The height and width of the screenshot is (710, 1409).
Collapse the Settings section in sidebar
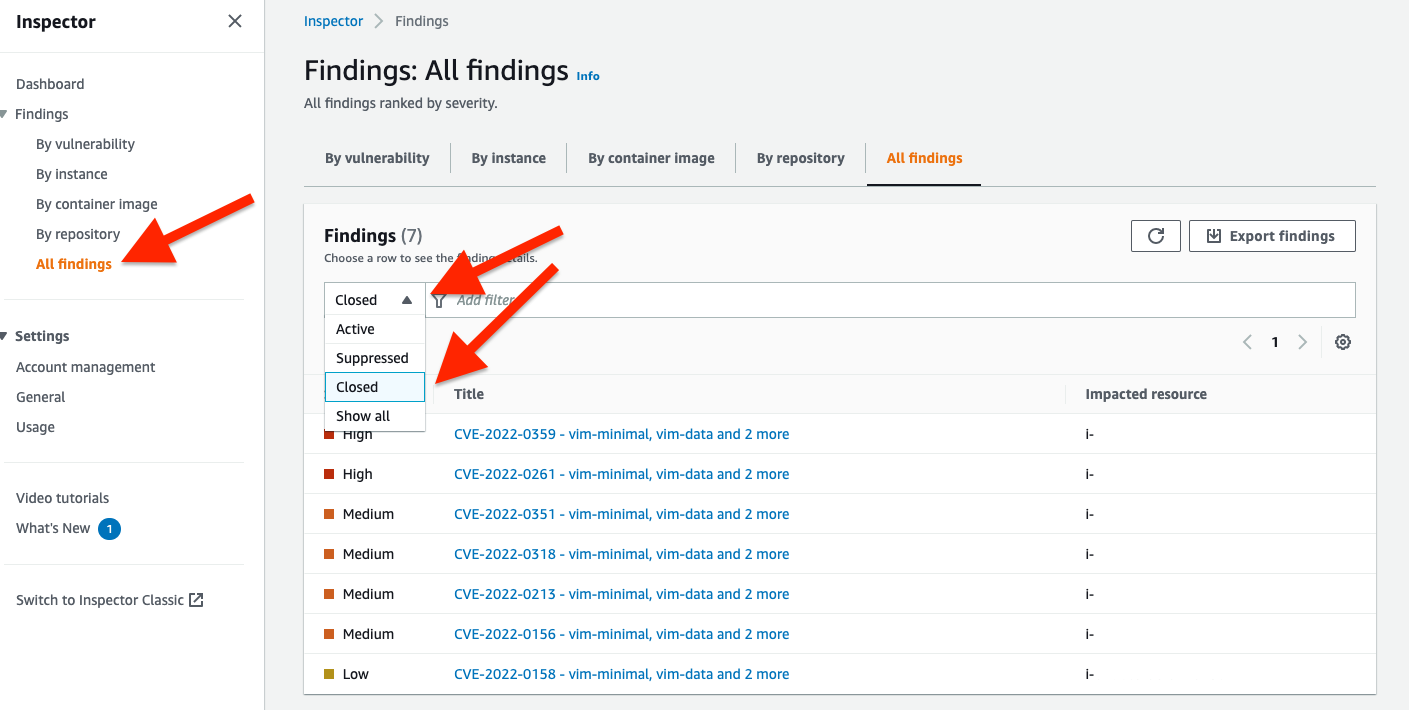click(x=7, y=335)
